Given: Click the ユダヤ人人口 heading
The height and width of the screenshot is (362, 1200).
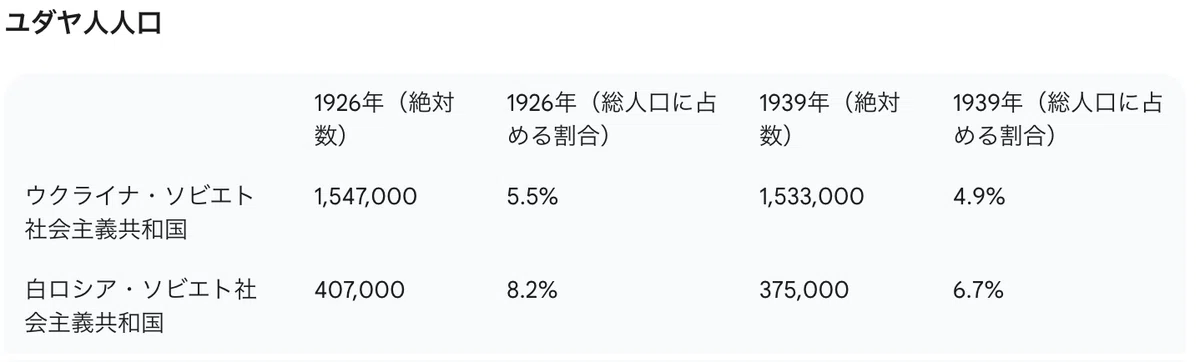Looking at the screenshot, I should click(x=83, y=24).
